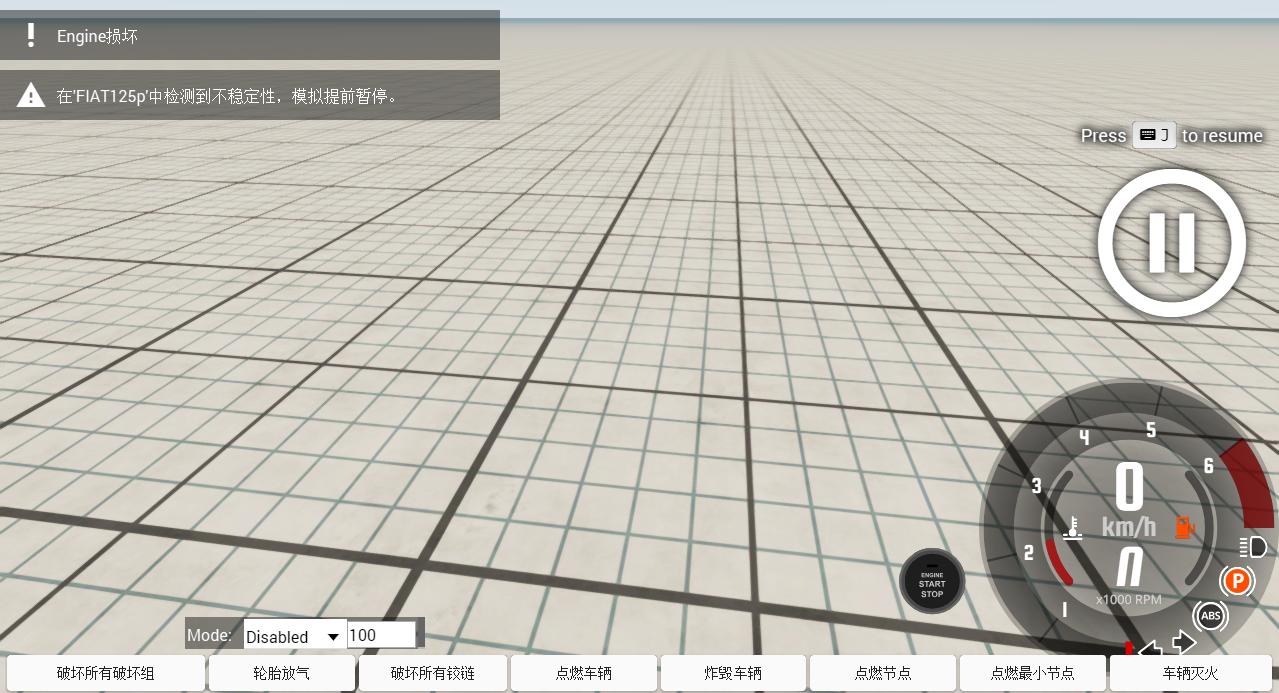This screenshot has height=693, width=1279.
Task: Click the 点燃节点 button
Action: [883, 673]
